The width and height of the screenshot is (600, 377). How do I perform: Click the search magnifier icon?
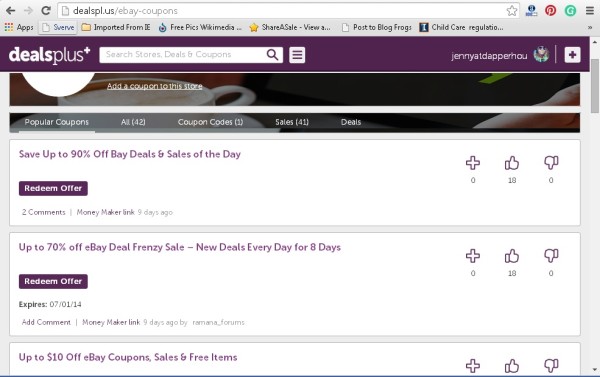[272, 55]
